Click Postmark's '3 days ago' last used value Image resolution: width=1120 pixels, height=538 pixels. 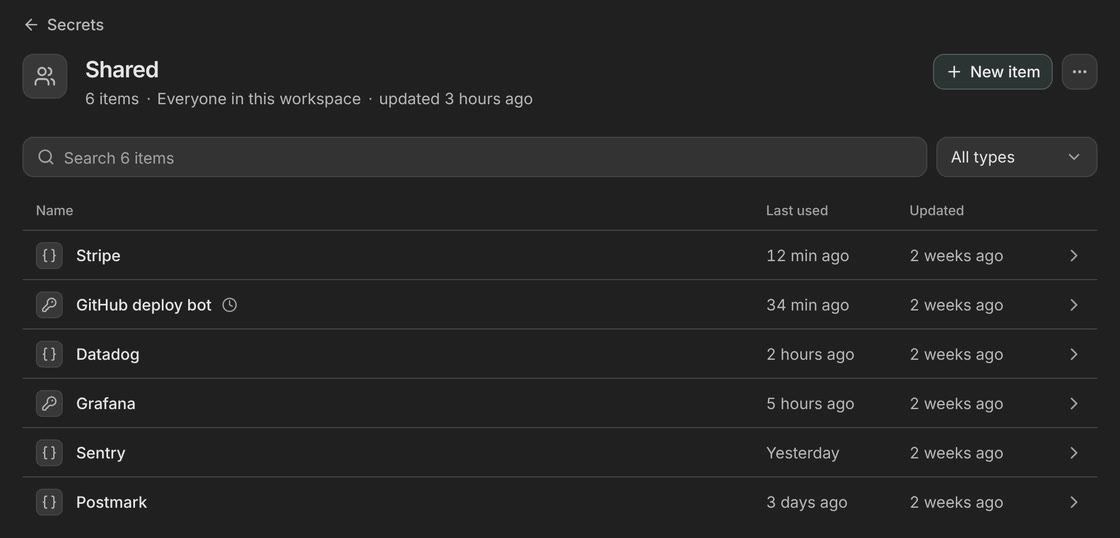tap(806, 502)
